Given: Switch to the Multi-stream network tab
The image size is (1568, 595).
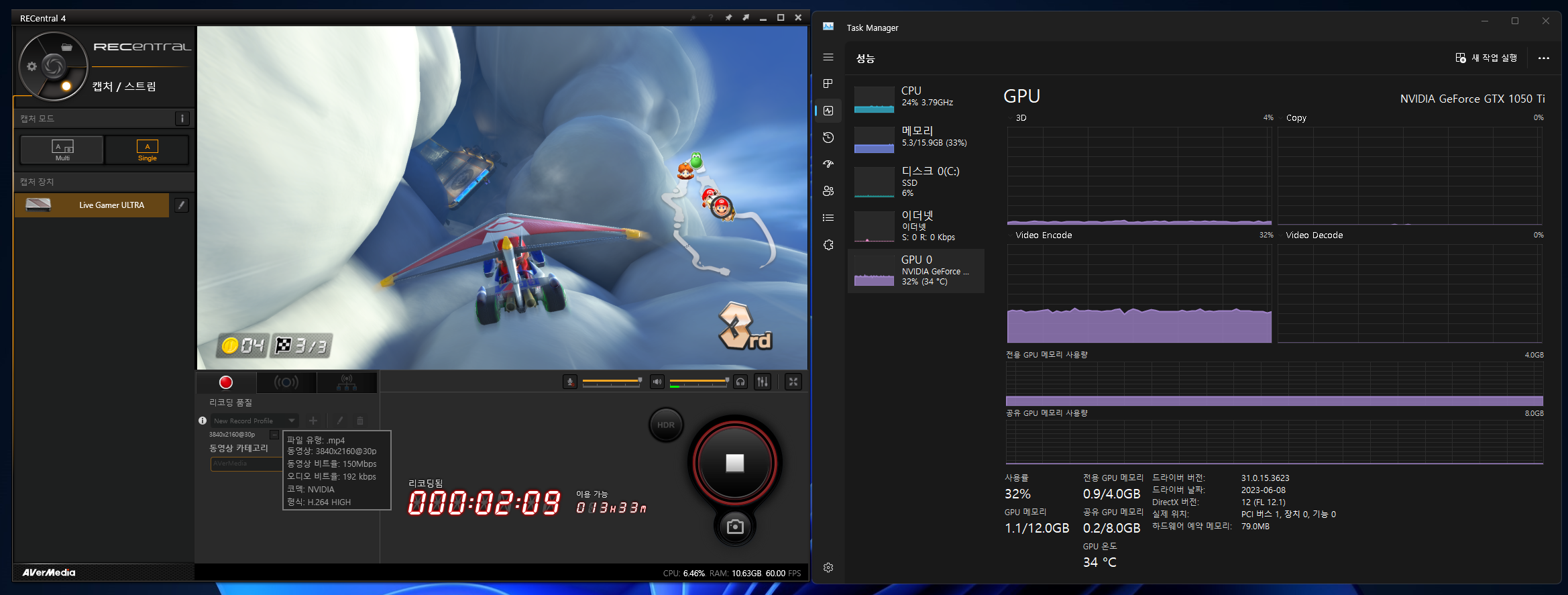Looking at the screenshot, I should [x=347, y=382].
